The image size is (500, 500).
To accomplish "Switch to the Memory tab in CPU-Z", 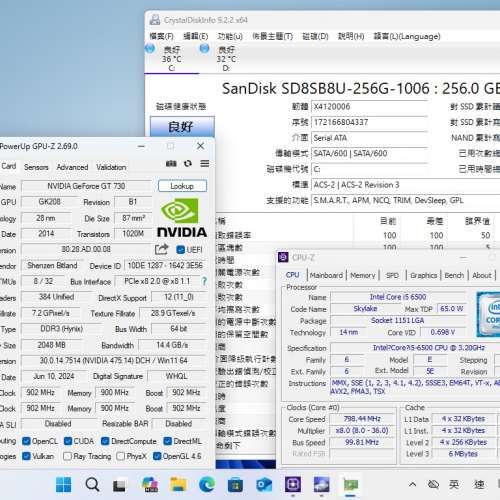I will click(363, 275).
